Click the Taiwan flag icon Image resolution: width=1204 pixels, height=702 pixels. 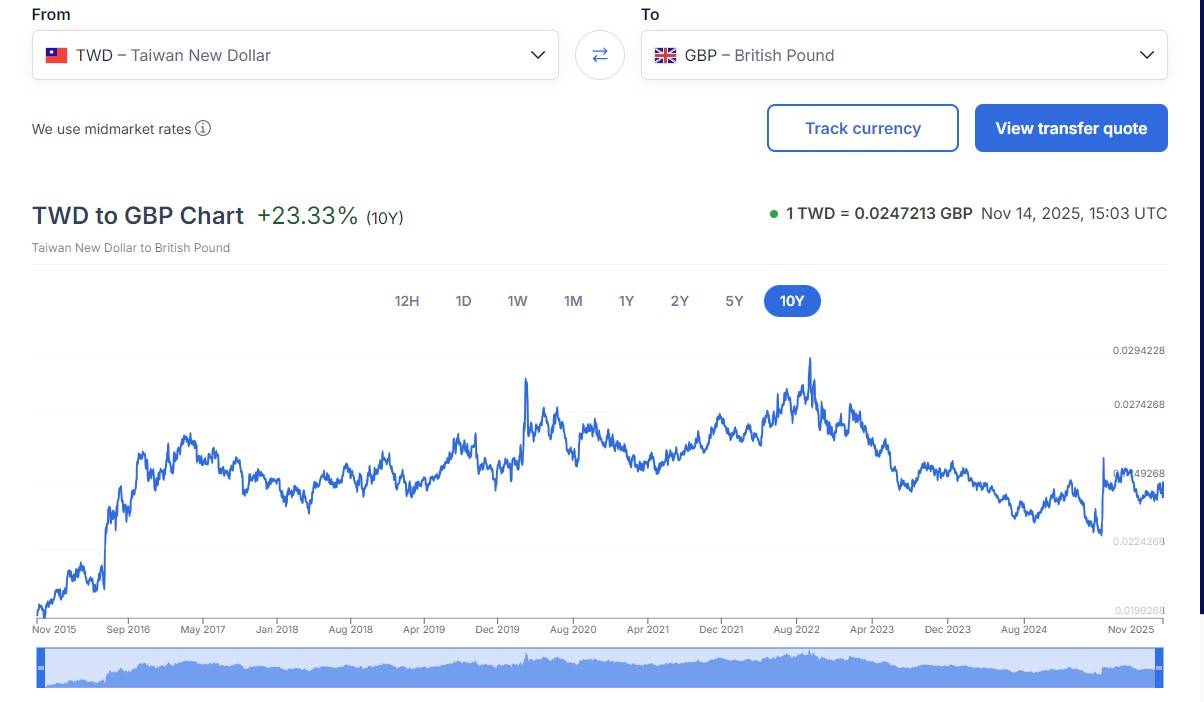(56, 55)
